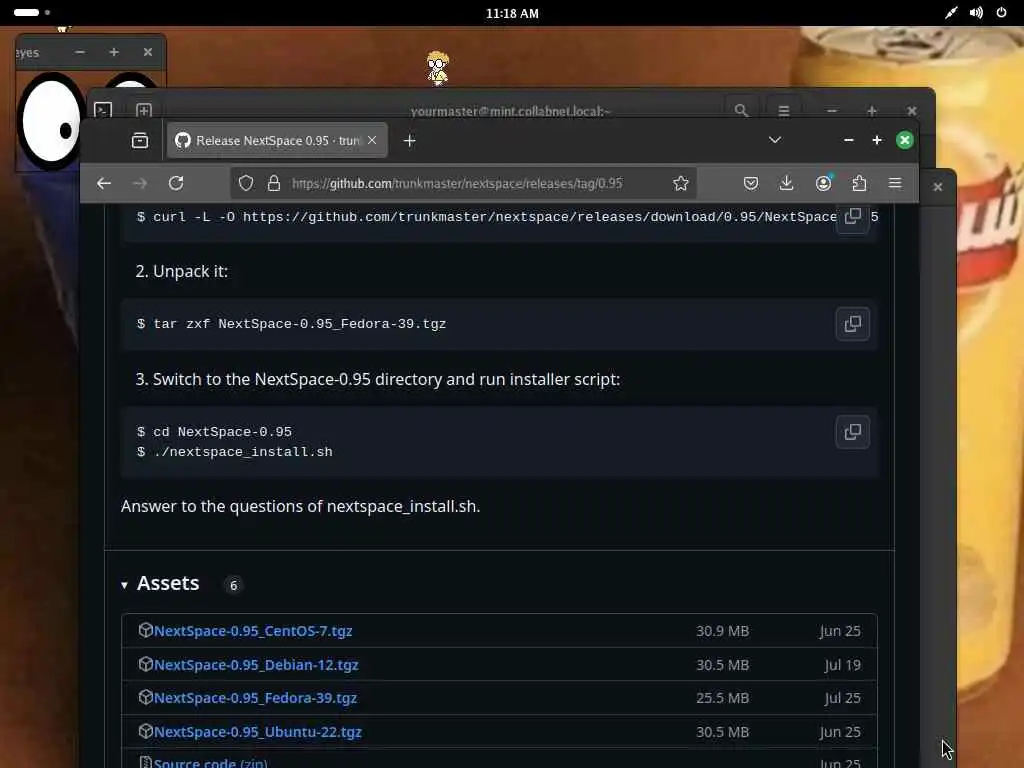Screen dimensions: 1024x768
Task: Click the clock showing 11:18 AM
Action: (512, 13)
